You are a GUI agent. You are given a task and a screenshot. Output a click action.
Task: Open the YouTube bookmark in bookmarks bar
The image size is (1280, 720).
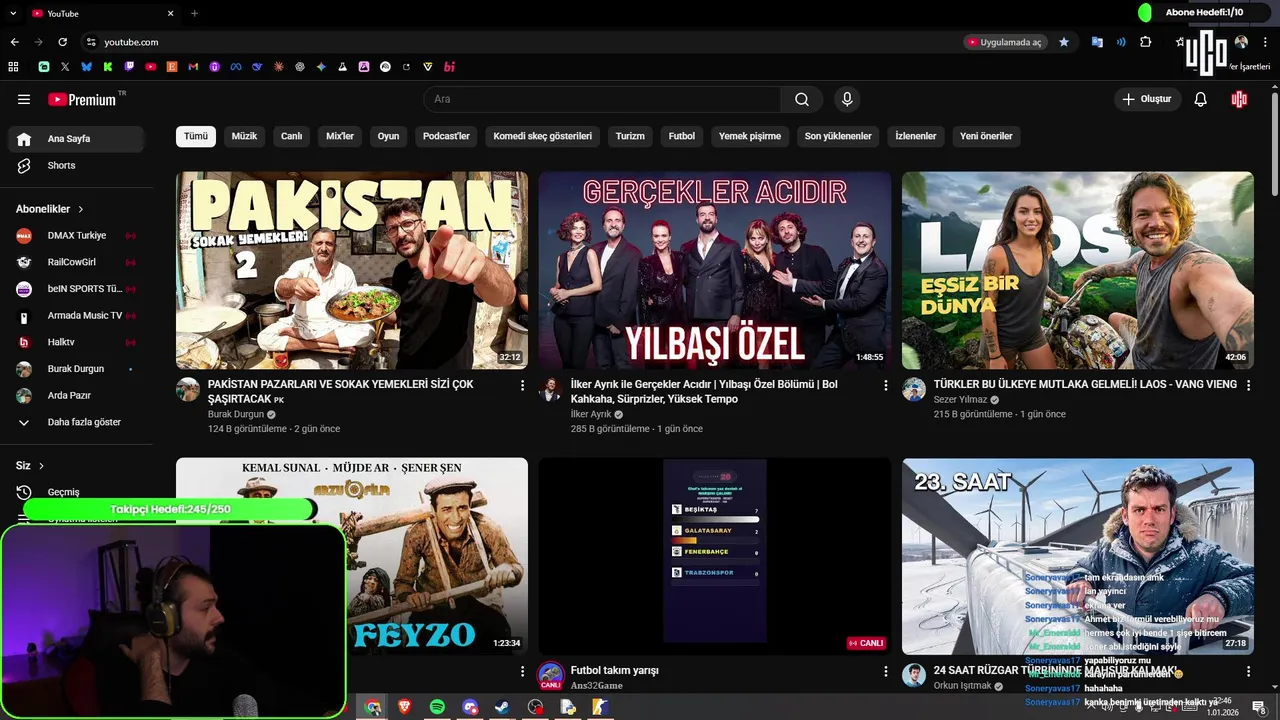coord(150,67)
